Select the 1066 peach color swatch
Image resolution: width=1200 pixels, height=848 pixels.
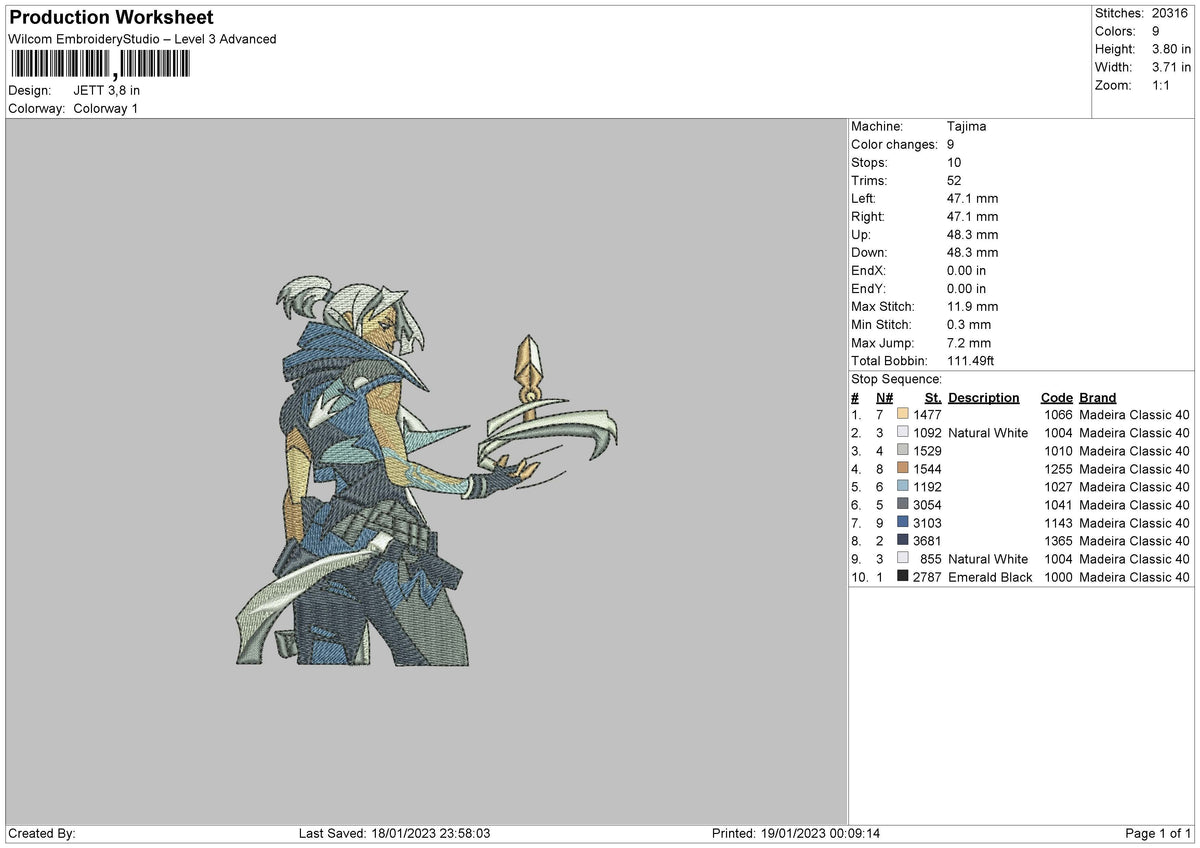[x=903, y=415]
